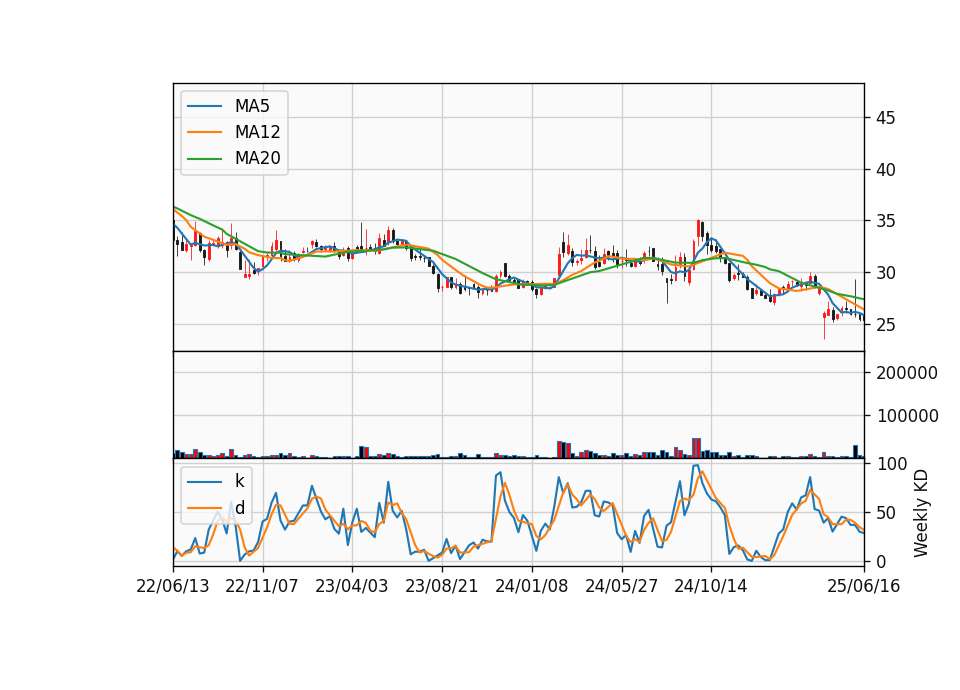The width and height of the screenshot is (960, 690).
Task: Click the 50 label on KD axis
Action: (x=885, y=512)
